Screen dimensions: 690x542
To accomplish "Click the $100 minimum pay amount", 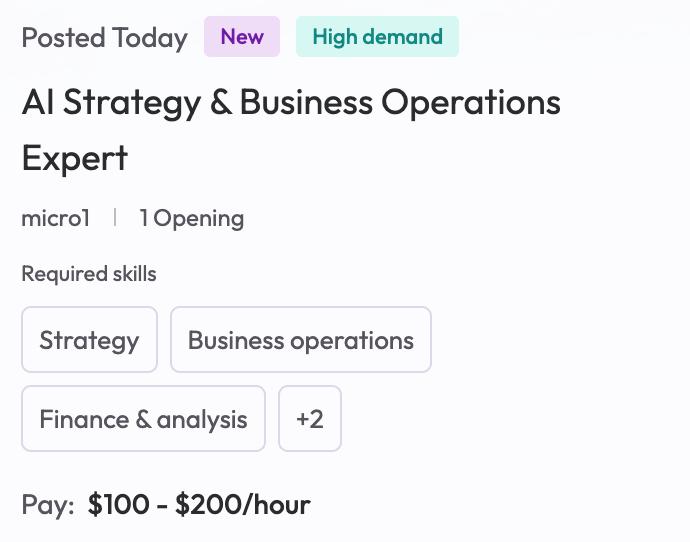I will pyautogui.click(x=118, y=504).
